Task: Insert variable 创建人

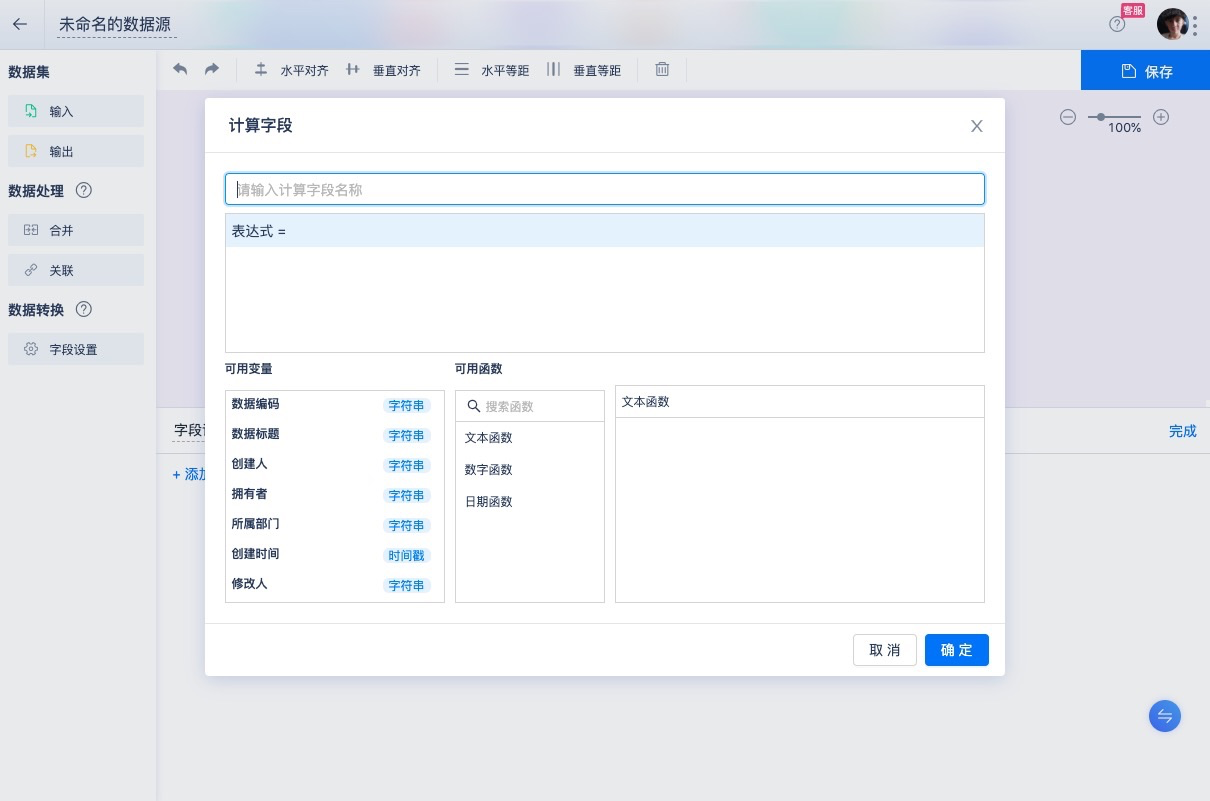Action: 335,465
